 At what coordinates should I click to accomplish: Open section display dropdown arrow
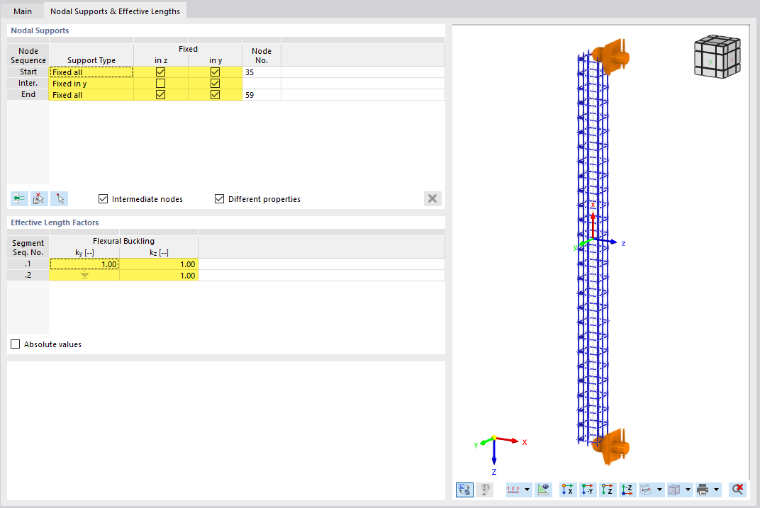point(659,490)
